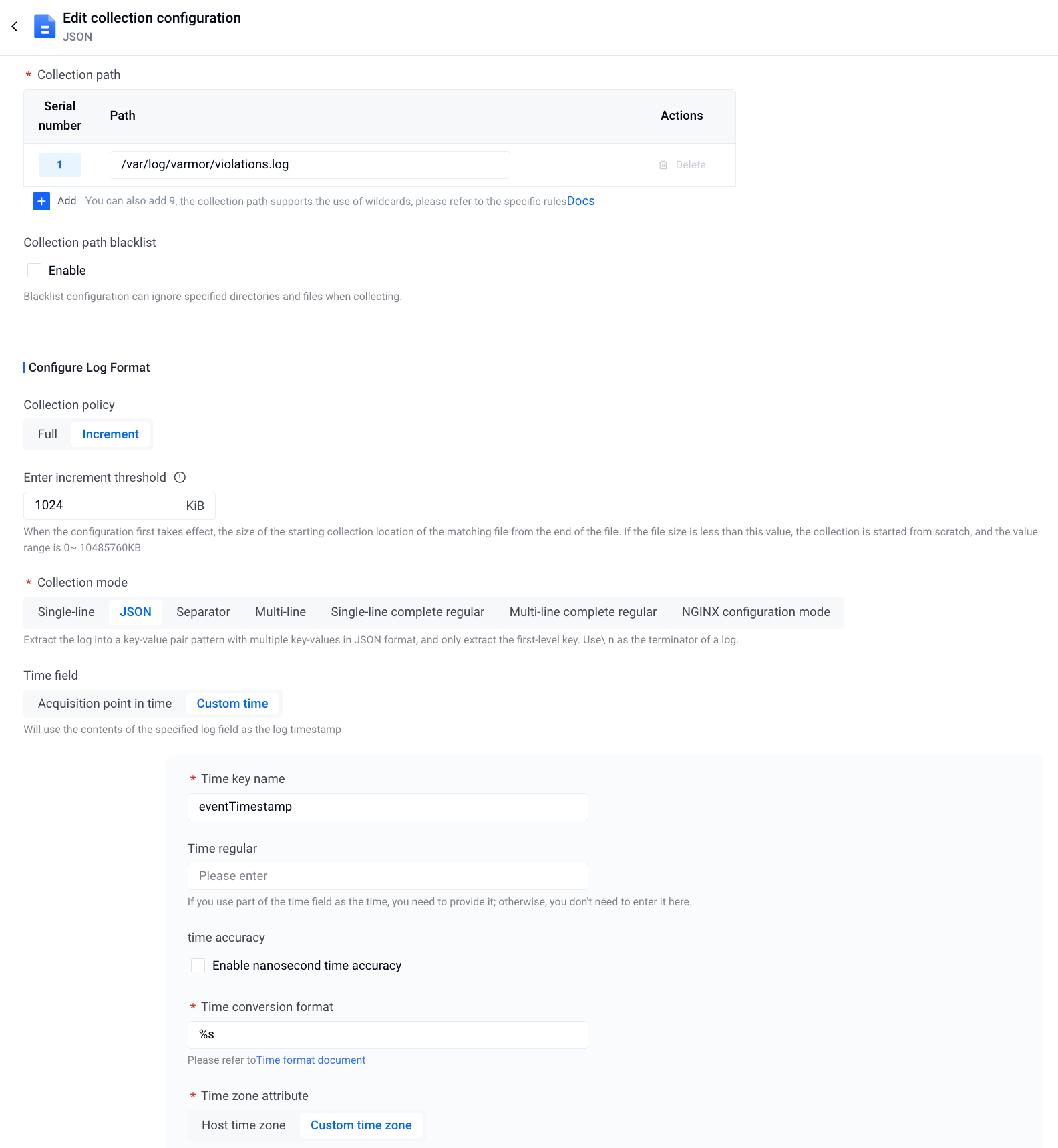Open the Docs link for wildcard rules
The width and height of the screenshot is (1058, 1148).
pos(580,201)
